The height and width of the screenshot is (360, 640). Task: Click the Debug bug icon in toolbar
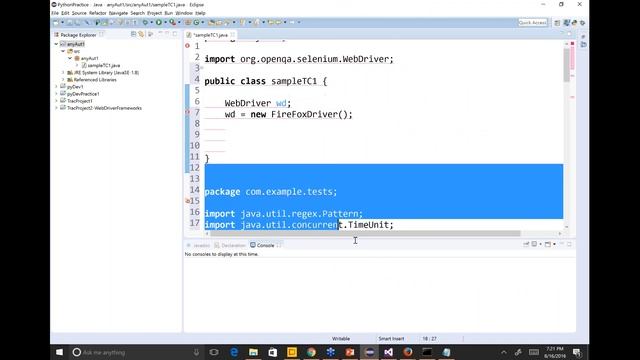pos(145,22)
